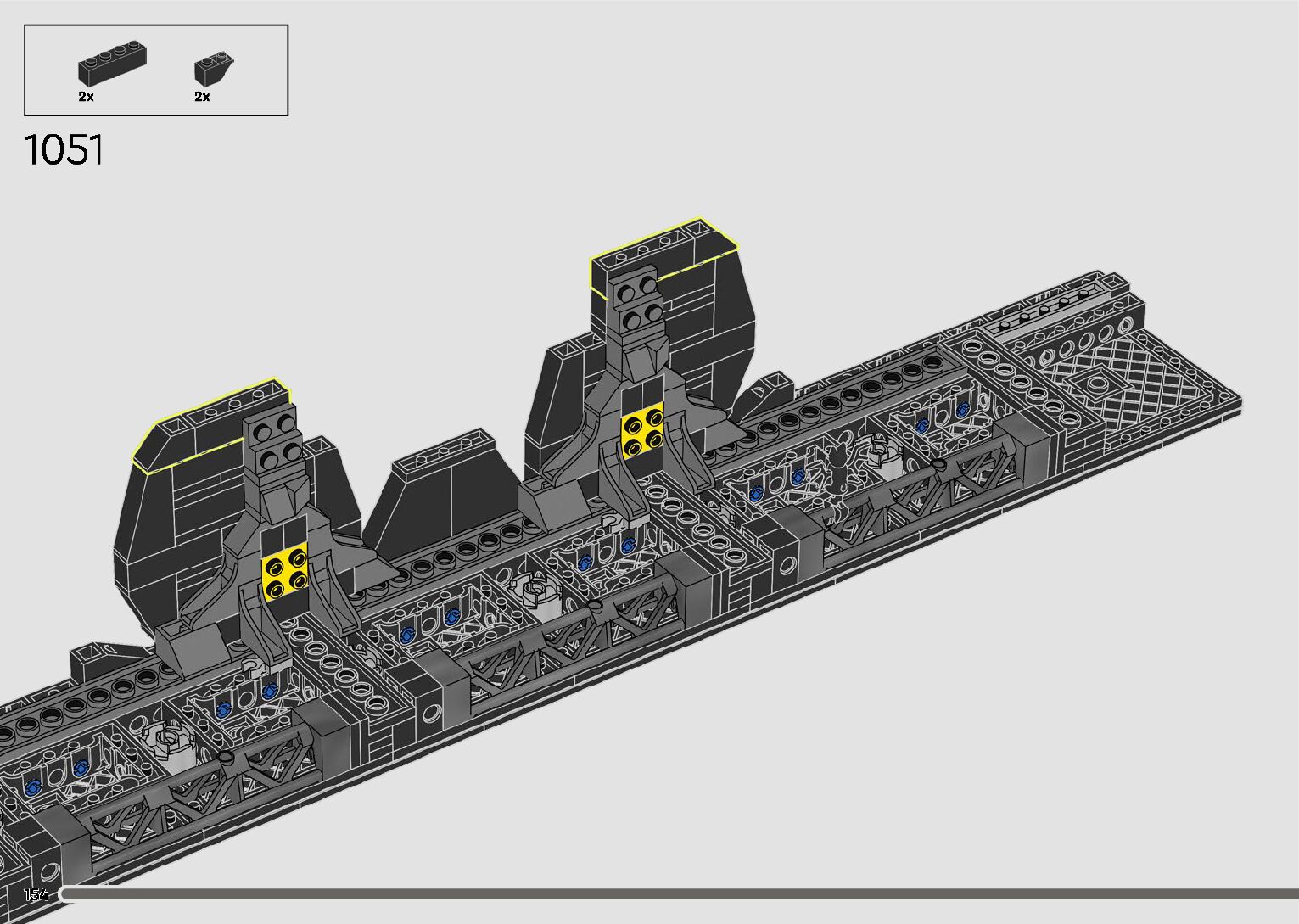Click the page number 154
1299x924 pixels.
(36, 894)
